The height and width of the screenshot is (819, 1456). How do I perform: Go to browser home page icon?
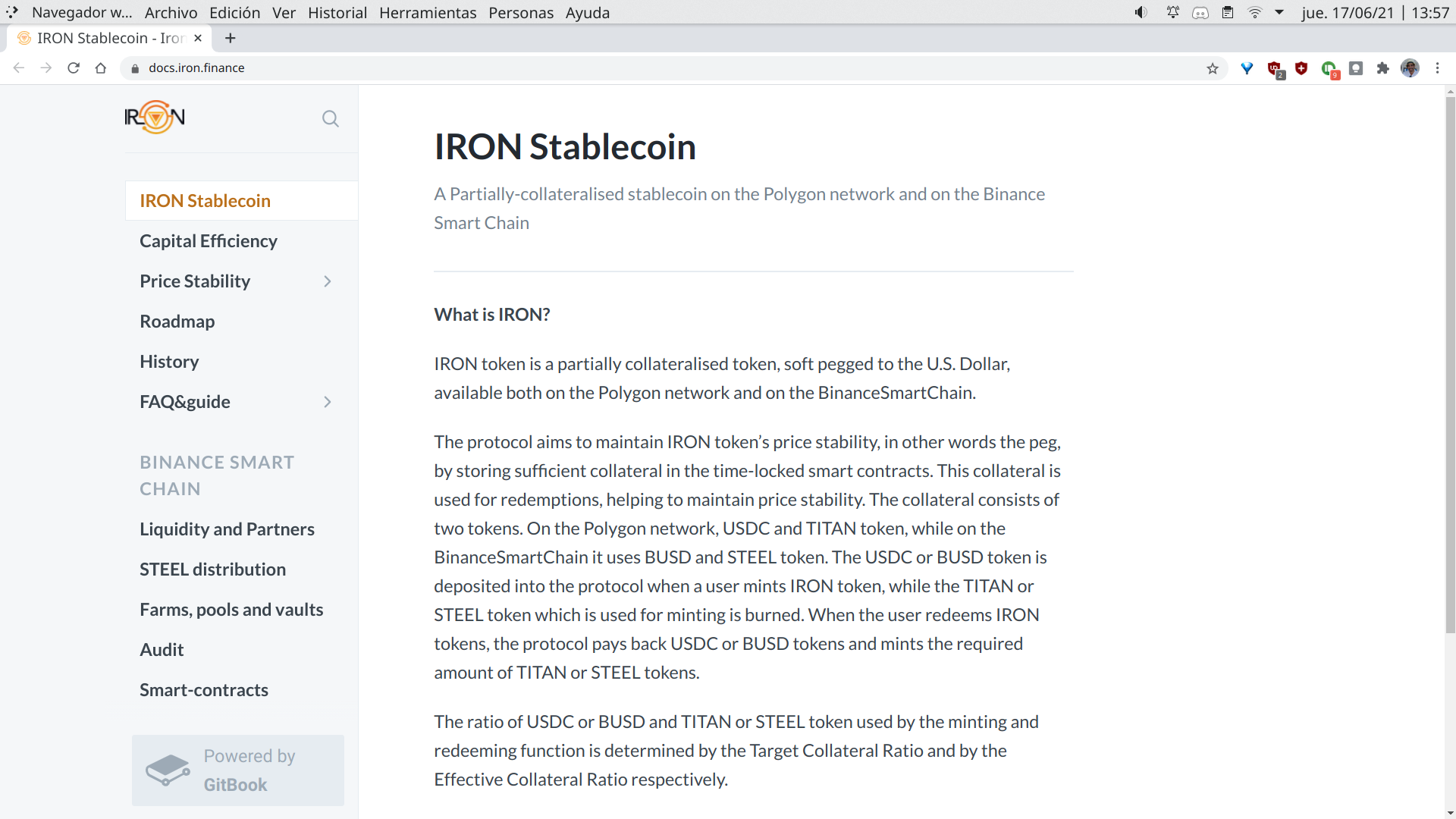pos(101,68)
